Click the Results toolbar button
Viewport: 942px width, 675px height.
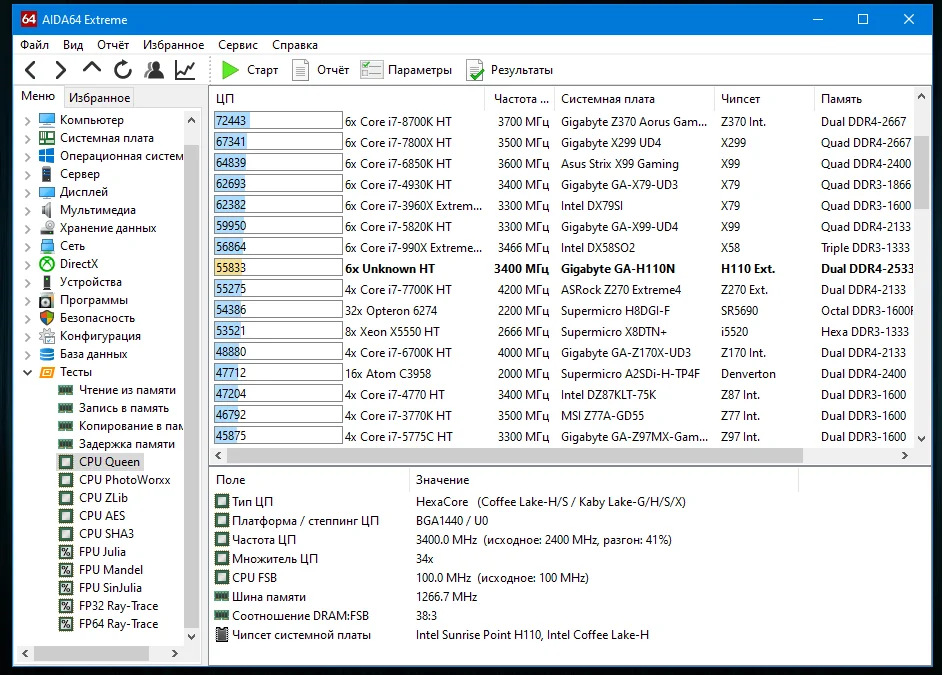[x=509, y=70]
